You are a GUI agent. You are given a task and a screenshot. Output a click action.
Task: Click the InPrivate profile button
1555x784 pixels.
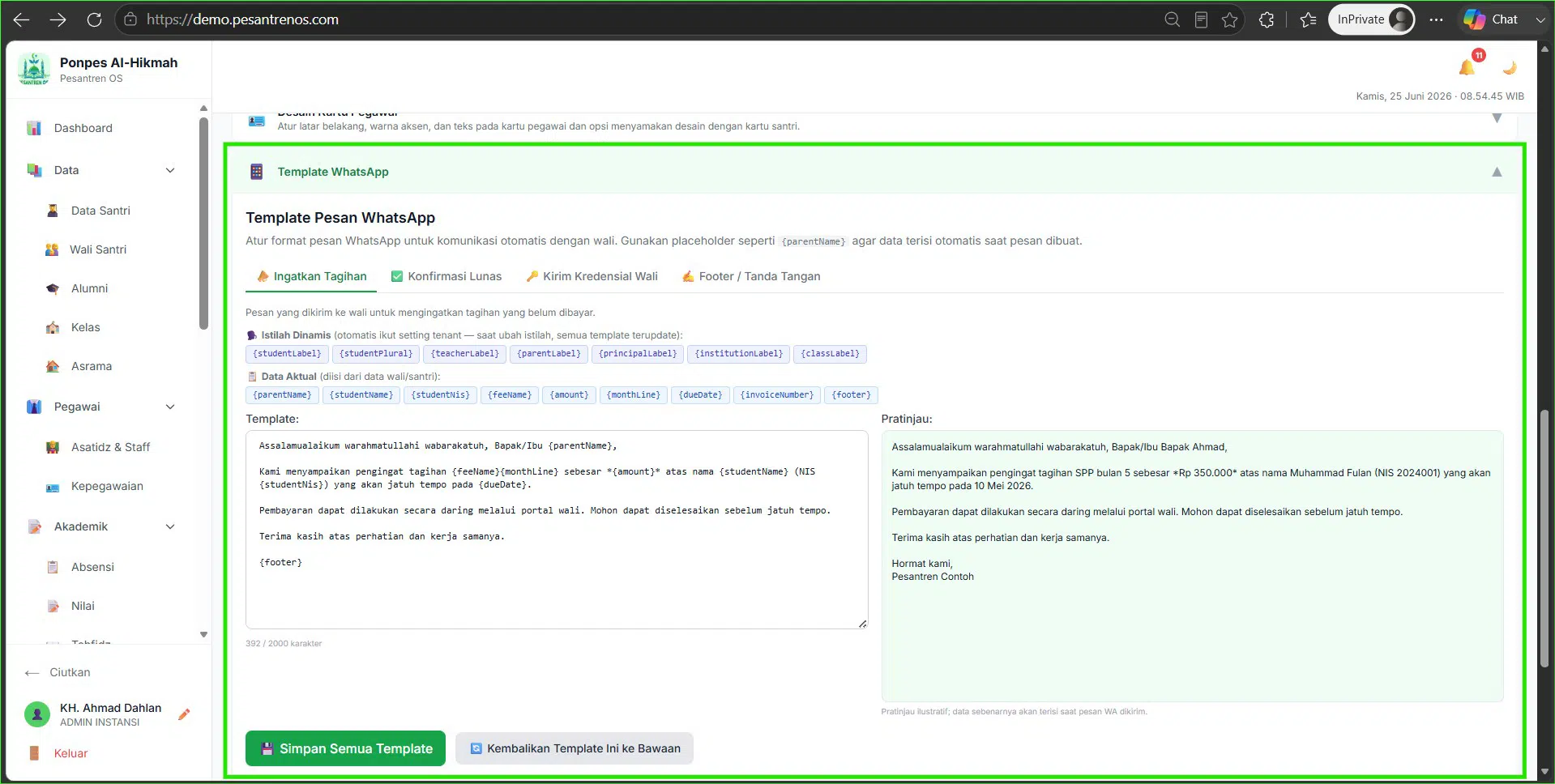(x=1371, y=19)
